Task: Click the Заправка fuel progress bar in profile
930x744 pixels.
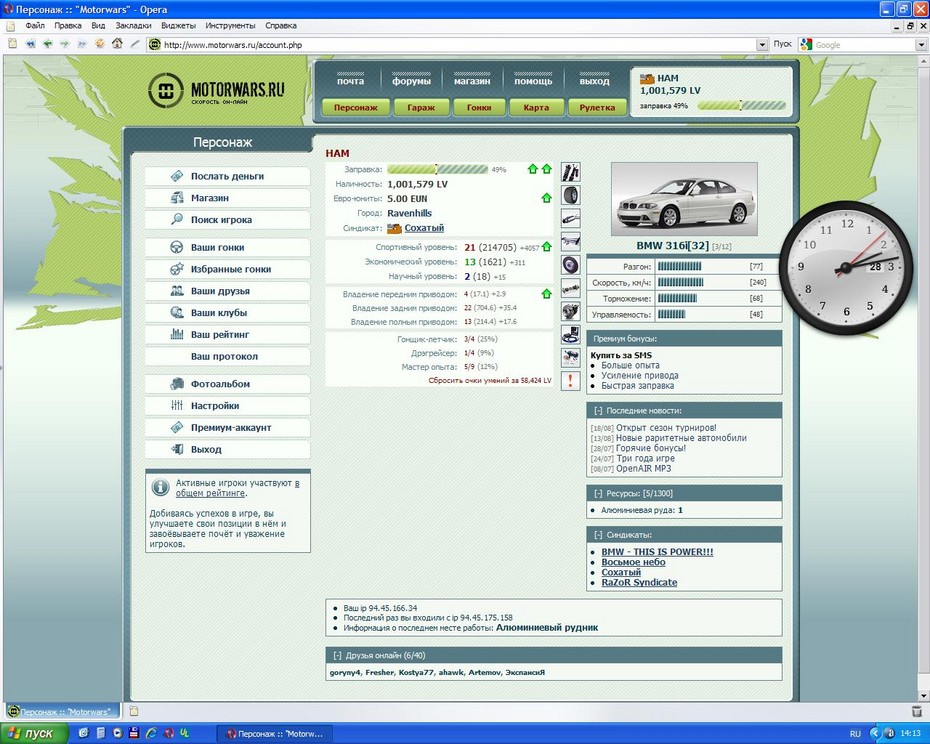Action: (438, 169)
